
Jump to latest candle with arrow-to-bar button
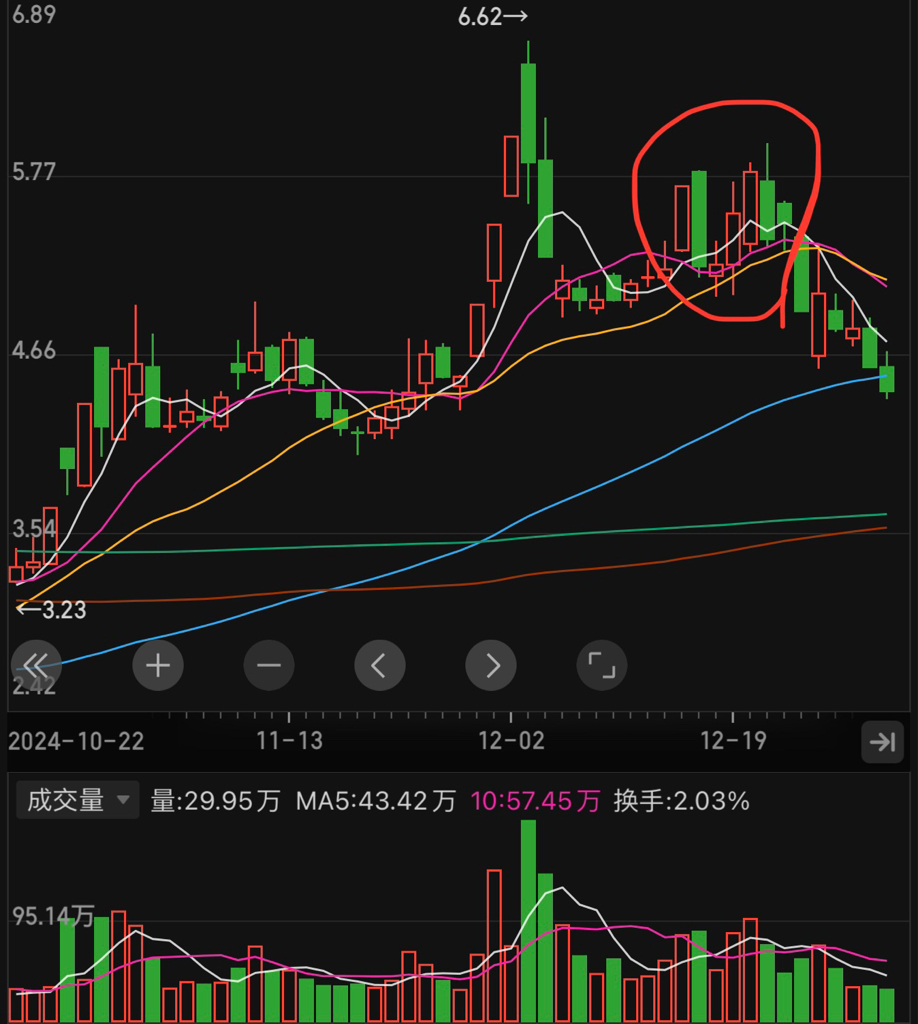[882, 742]
